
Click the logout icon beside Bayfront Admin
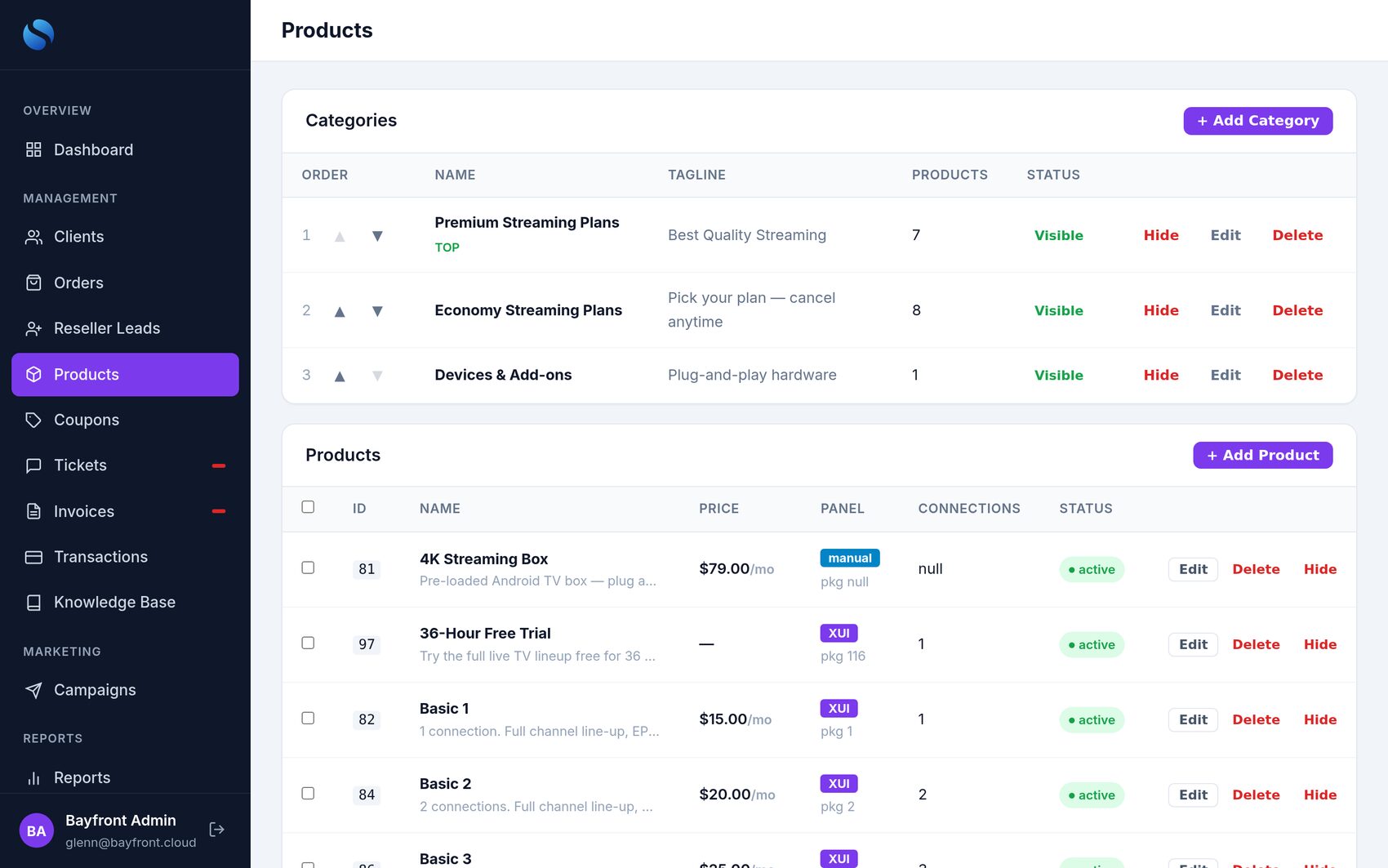(216, 830)
